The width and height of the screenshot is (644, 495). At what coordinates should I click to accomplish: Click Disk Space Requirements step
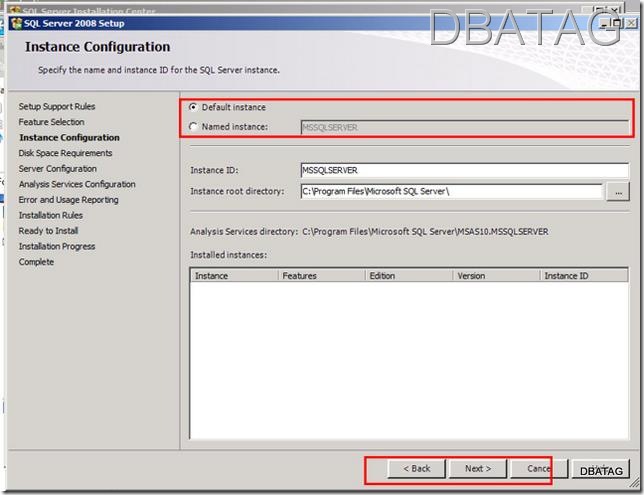65,153
